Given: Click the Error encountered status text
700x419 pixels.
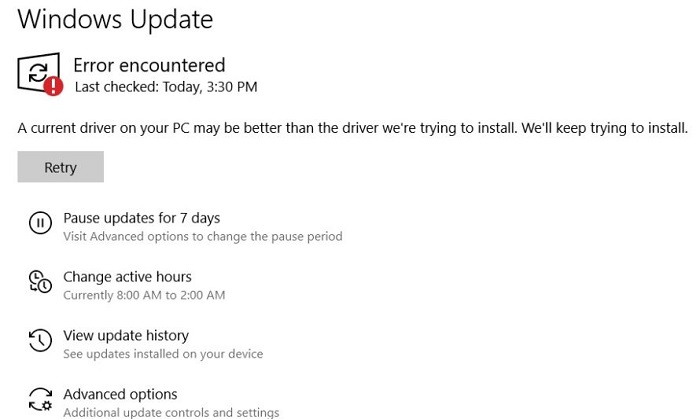Looking at the screenshot, I should pos(149,65).
